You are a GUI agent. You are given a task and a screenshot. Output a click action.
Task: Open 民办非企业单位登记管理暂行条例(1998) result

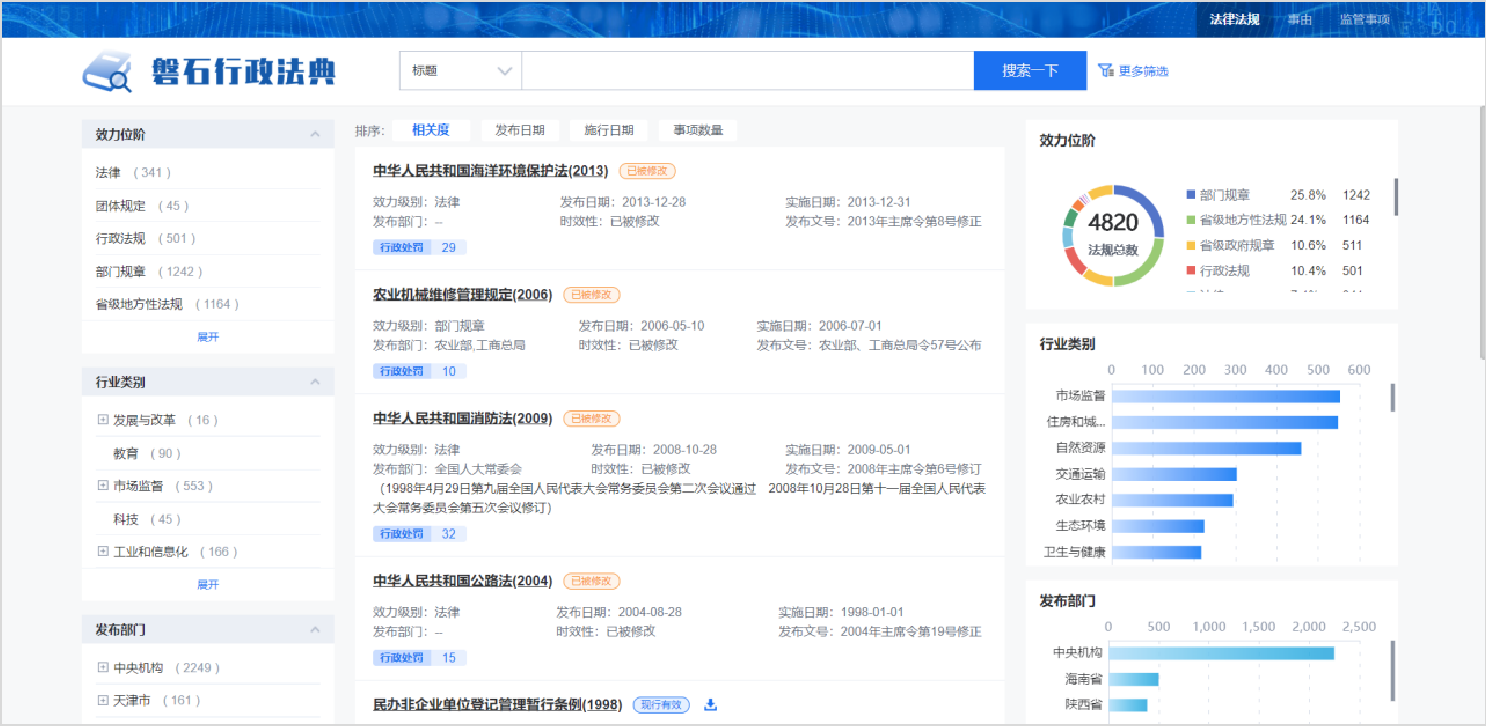(x=497, y=705)
